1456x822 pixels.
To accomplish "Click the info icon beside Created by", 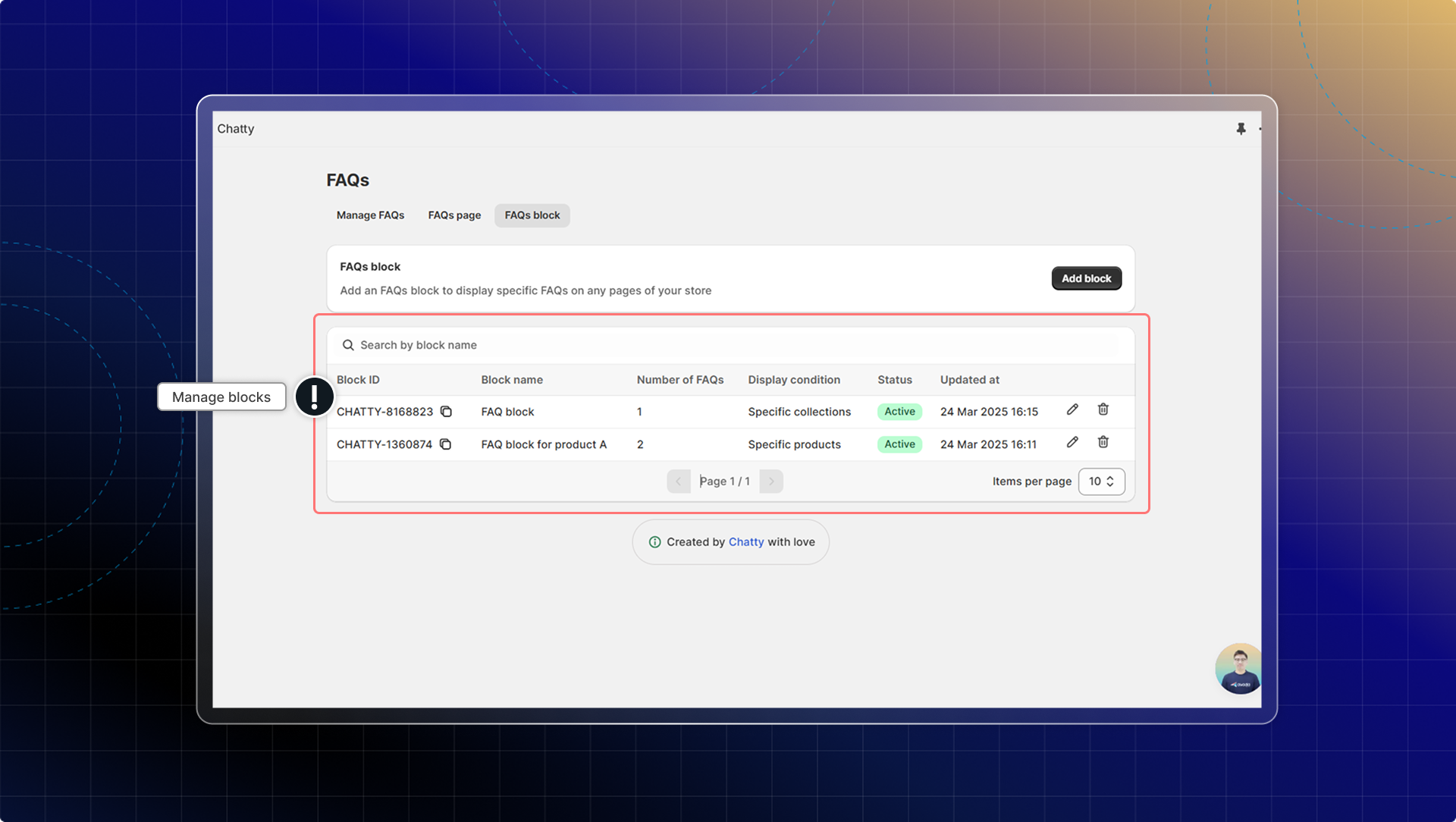I will pos(654,542).
